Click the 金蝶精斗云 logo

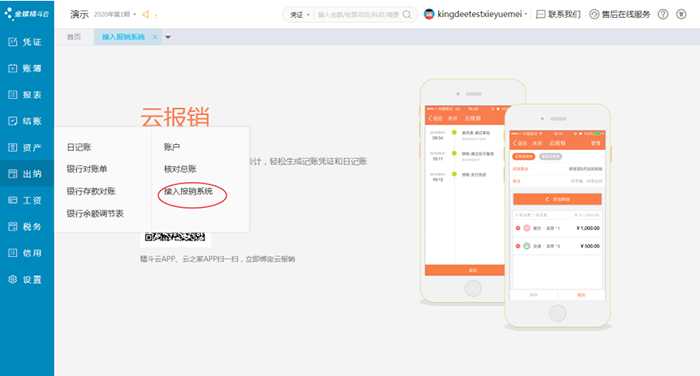point(27,14)
